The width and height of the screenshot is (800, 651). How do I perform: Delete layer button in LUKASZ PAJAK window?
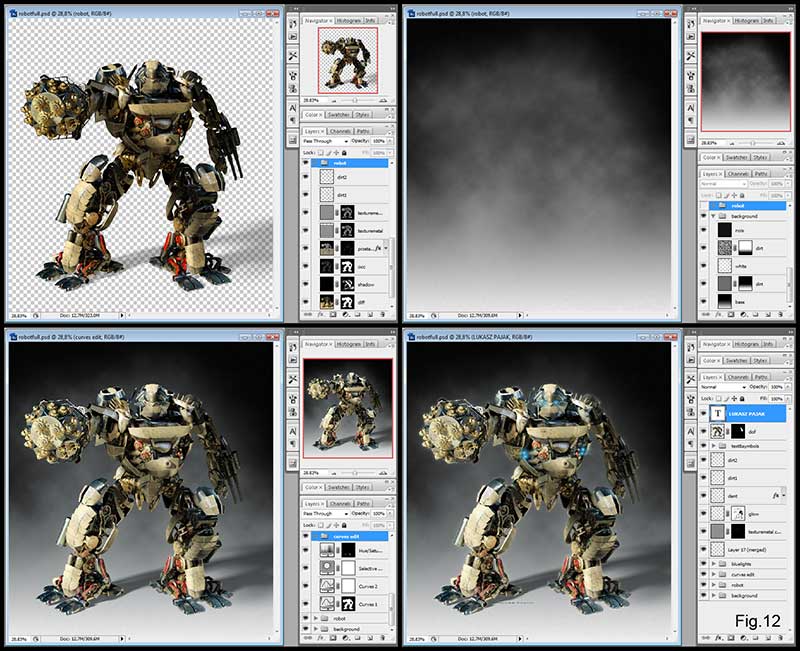(780, 637)
